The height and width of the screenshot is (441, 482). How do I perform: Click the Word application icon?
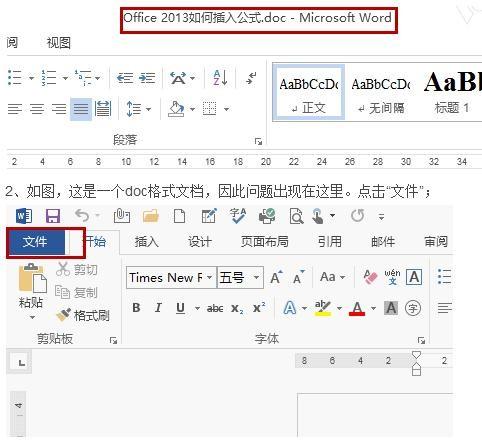click(24, 216)
